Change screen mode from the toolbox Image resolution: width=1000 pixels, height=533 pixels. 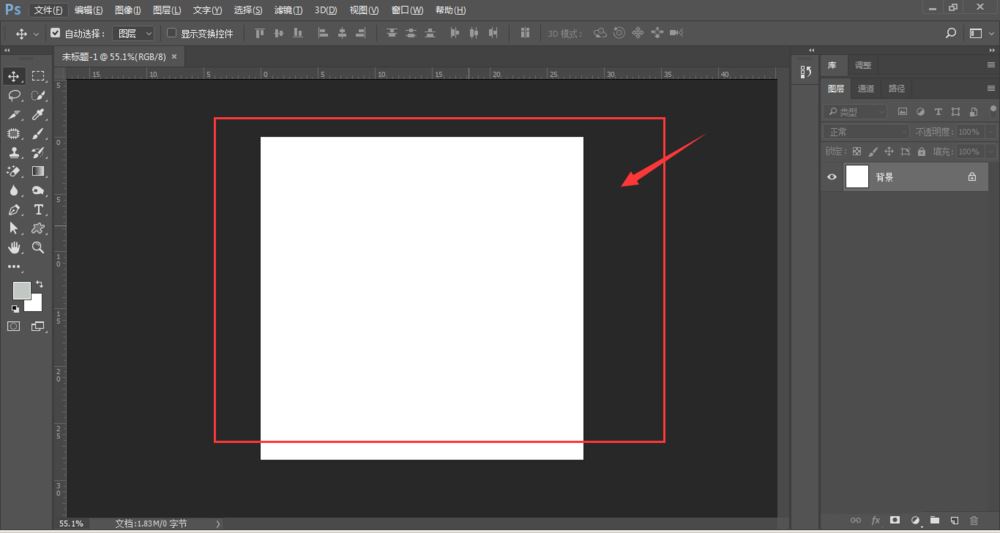(38, 326)
